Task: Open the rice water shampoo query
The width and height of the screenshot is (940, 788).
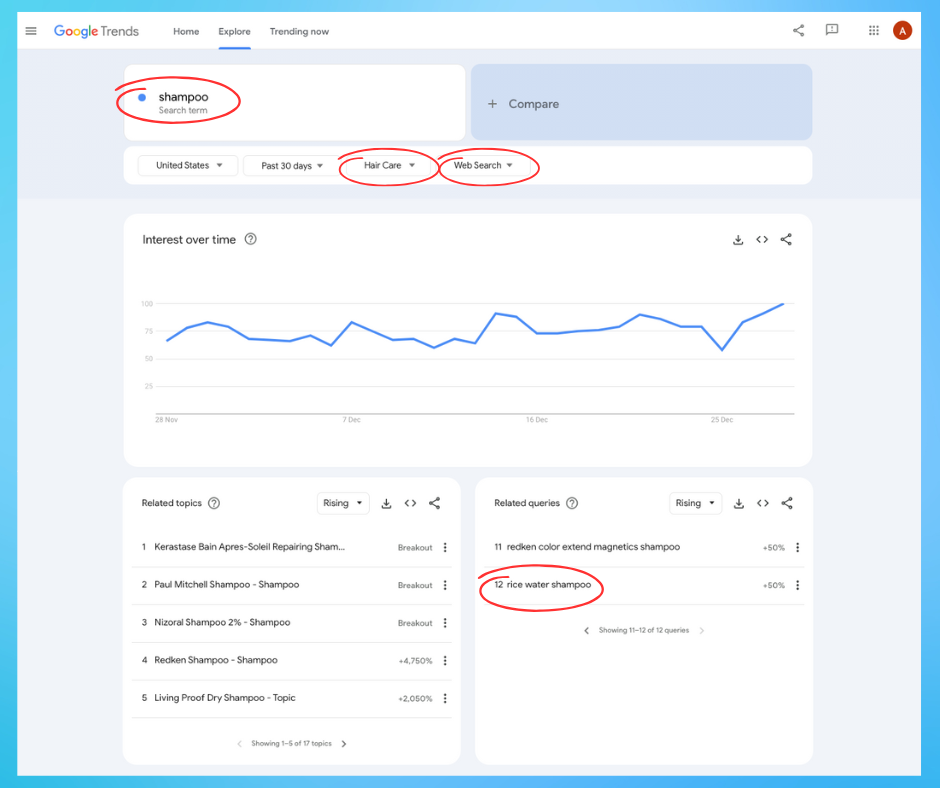Action: 548,585
